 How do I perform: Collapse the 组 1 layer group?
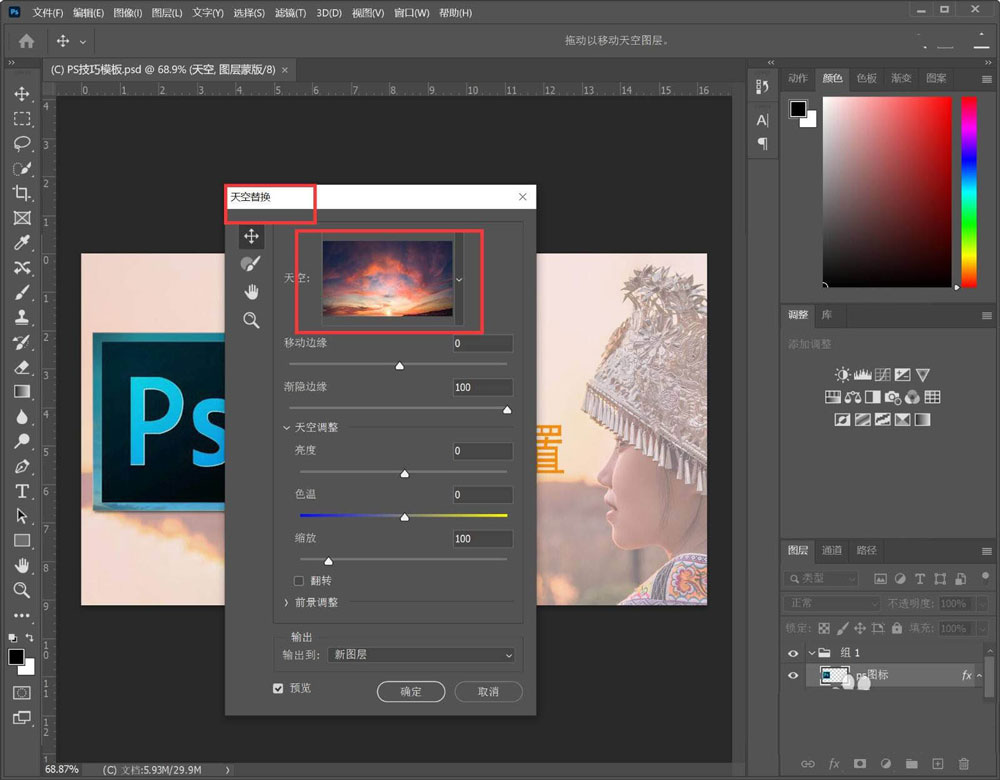pyautogui.click(x=812, y=652)
